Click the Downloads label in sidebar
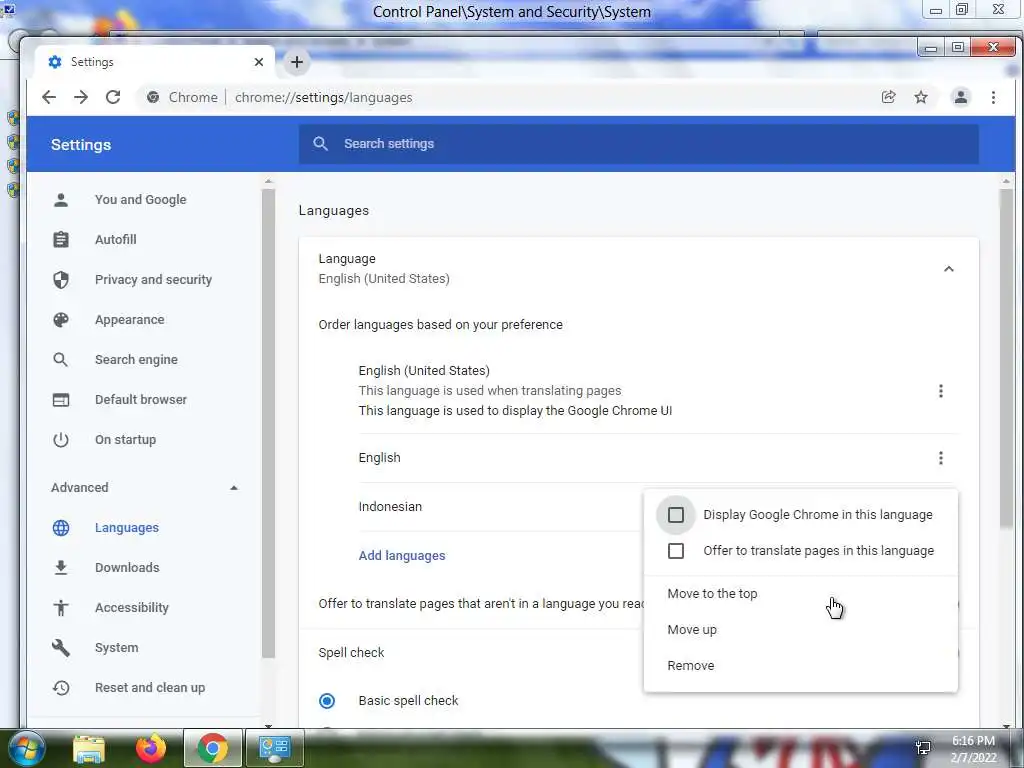This screenshot has width=1024, height=768. point(127,568)
